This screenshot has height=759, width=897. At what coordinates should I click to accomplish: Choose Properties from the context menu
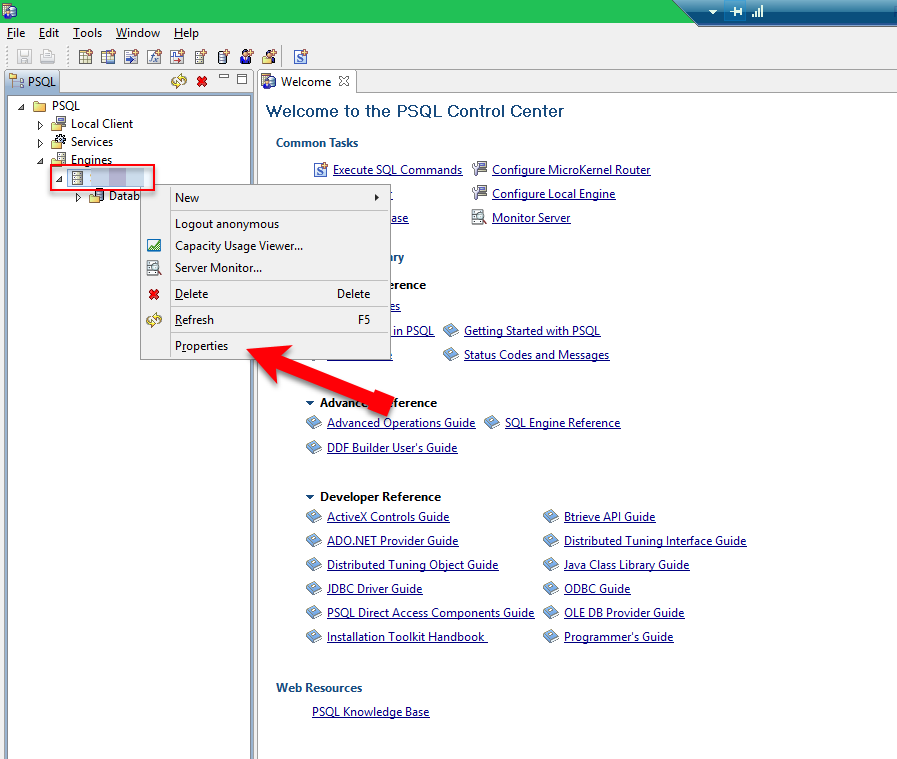(201, 346)
